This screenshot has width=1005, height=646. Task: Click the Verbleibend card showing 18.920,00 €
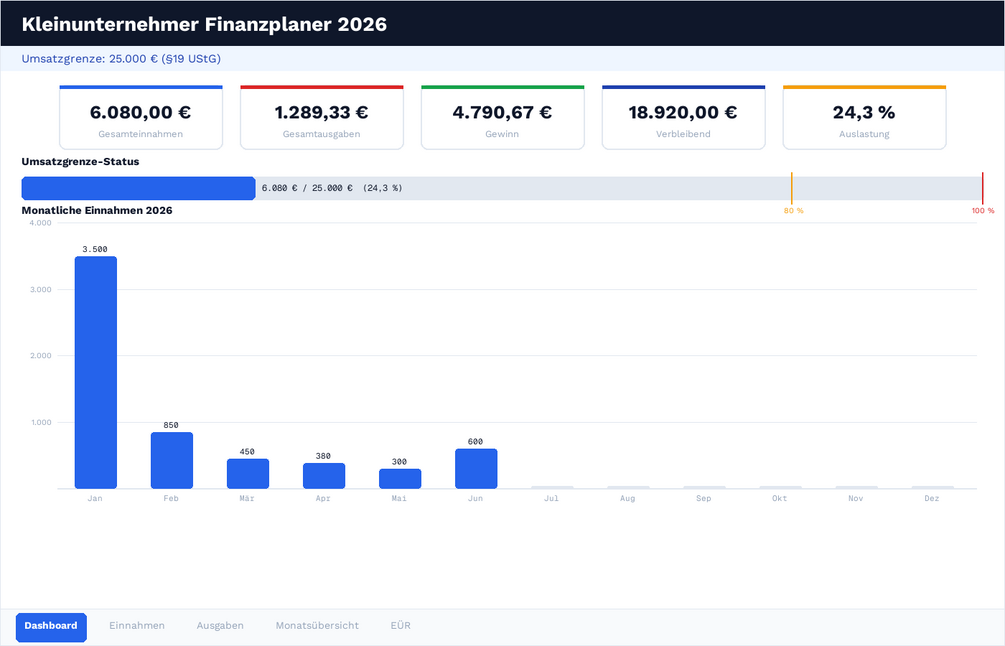[683, 118]
